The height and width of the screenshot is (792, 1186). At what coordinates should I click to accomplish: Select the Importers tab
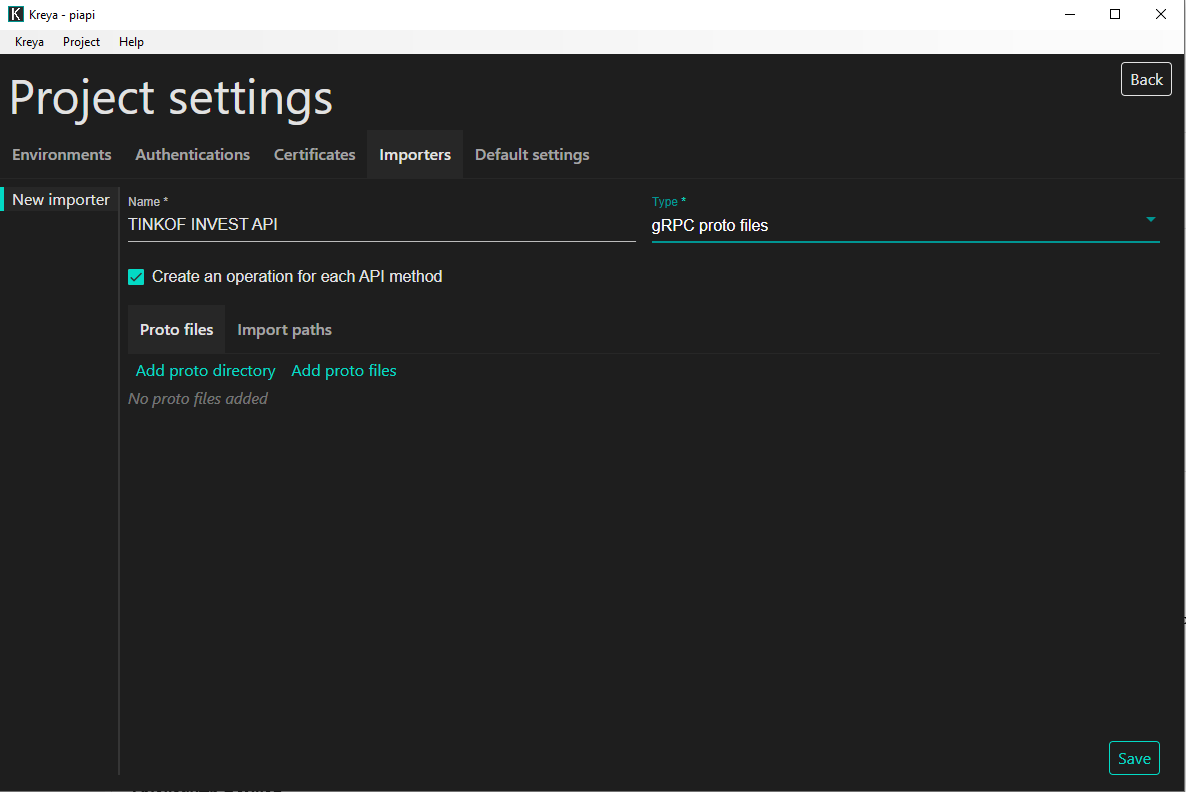[x=415, y=155]
